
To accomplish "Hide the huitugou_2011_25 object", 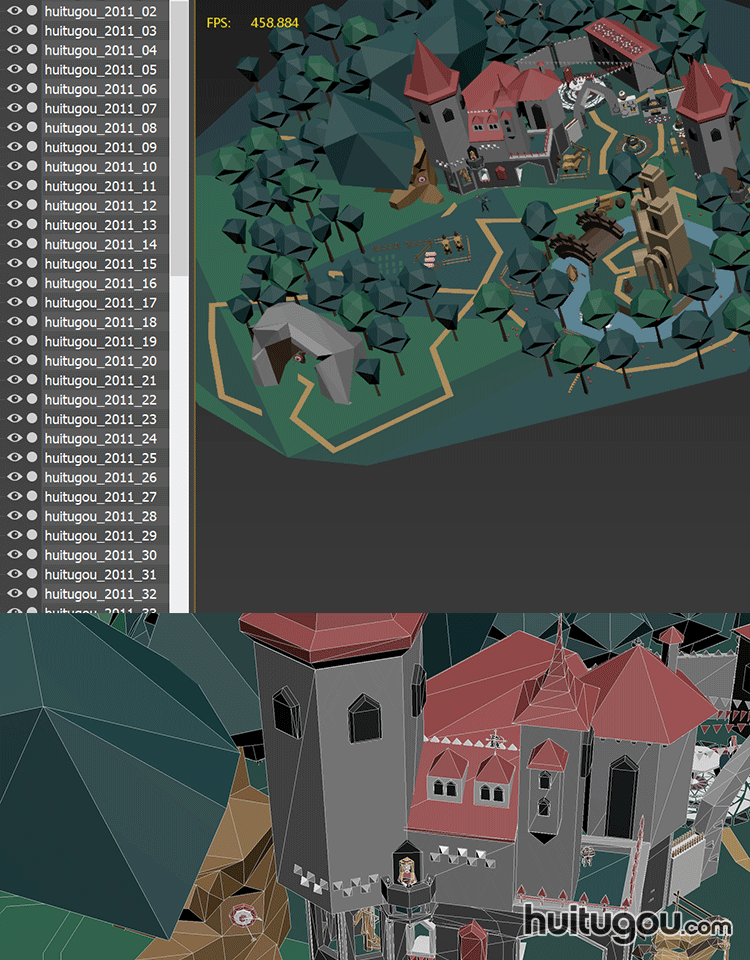I will pyautogui.click(x=14, y=458).
